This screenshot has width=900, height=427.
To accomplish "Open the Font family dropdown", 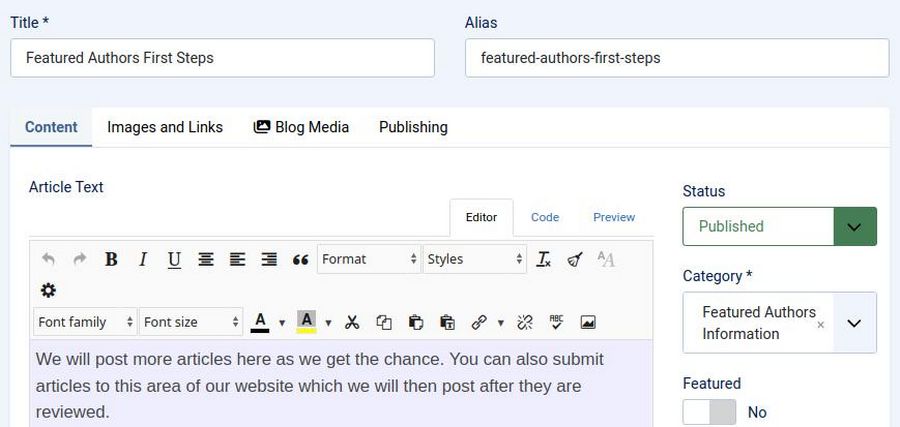I will coord(85,322).
